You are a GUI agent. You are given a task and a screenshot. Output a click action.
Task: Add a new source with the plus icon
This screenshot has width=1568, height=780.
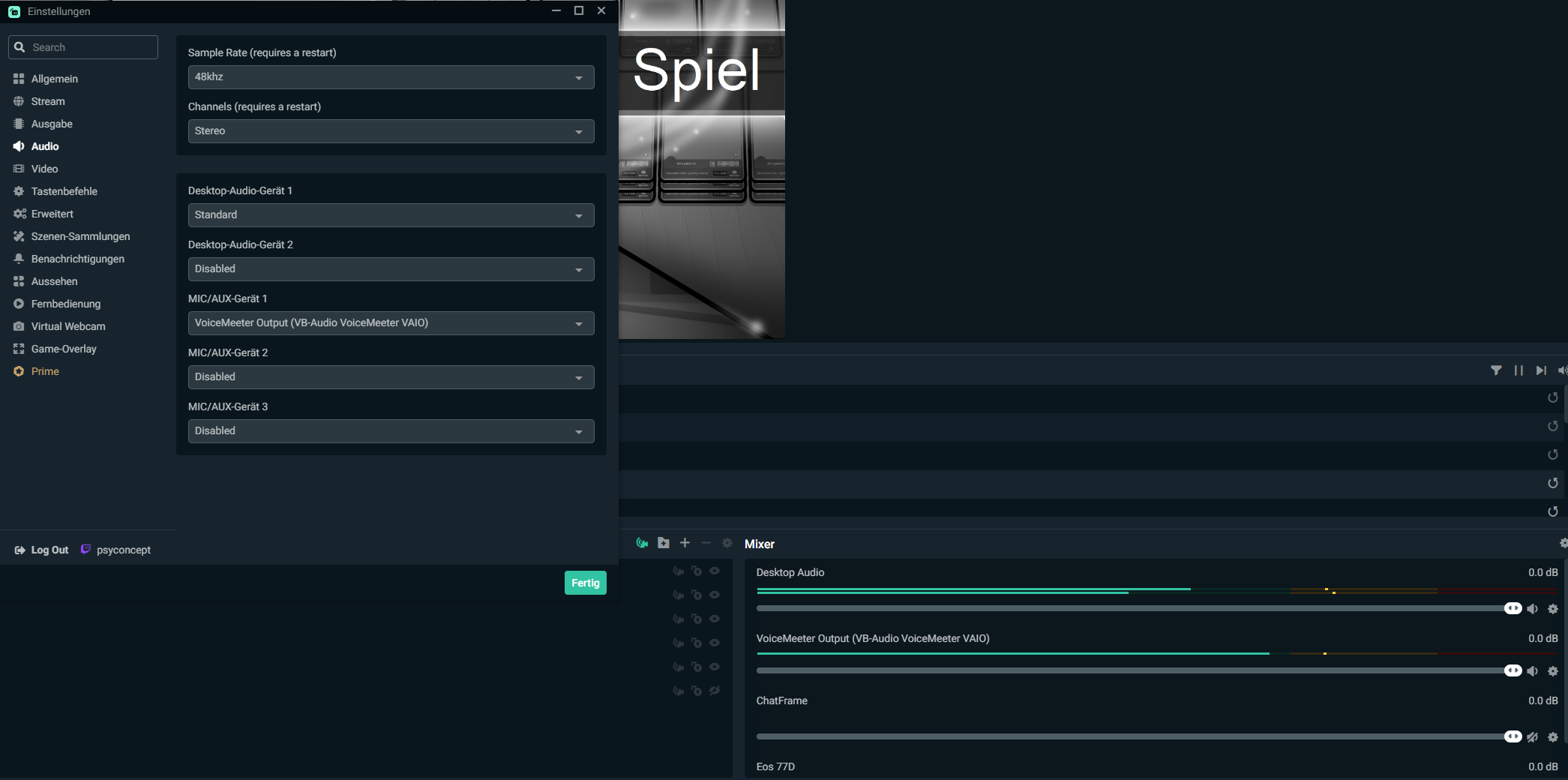[x=685, y=543]
